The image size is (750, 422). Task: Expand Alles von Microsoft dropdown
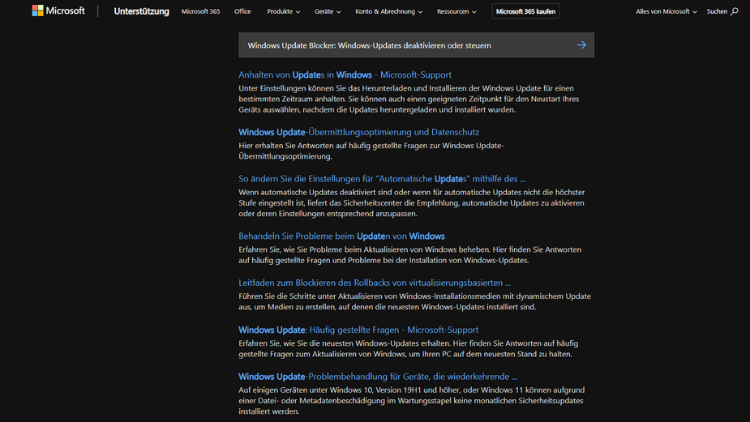coord(666,11)
